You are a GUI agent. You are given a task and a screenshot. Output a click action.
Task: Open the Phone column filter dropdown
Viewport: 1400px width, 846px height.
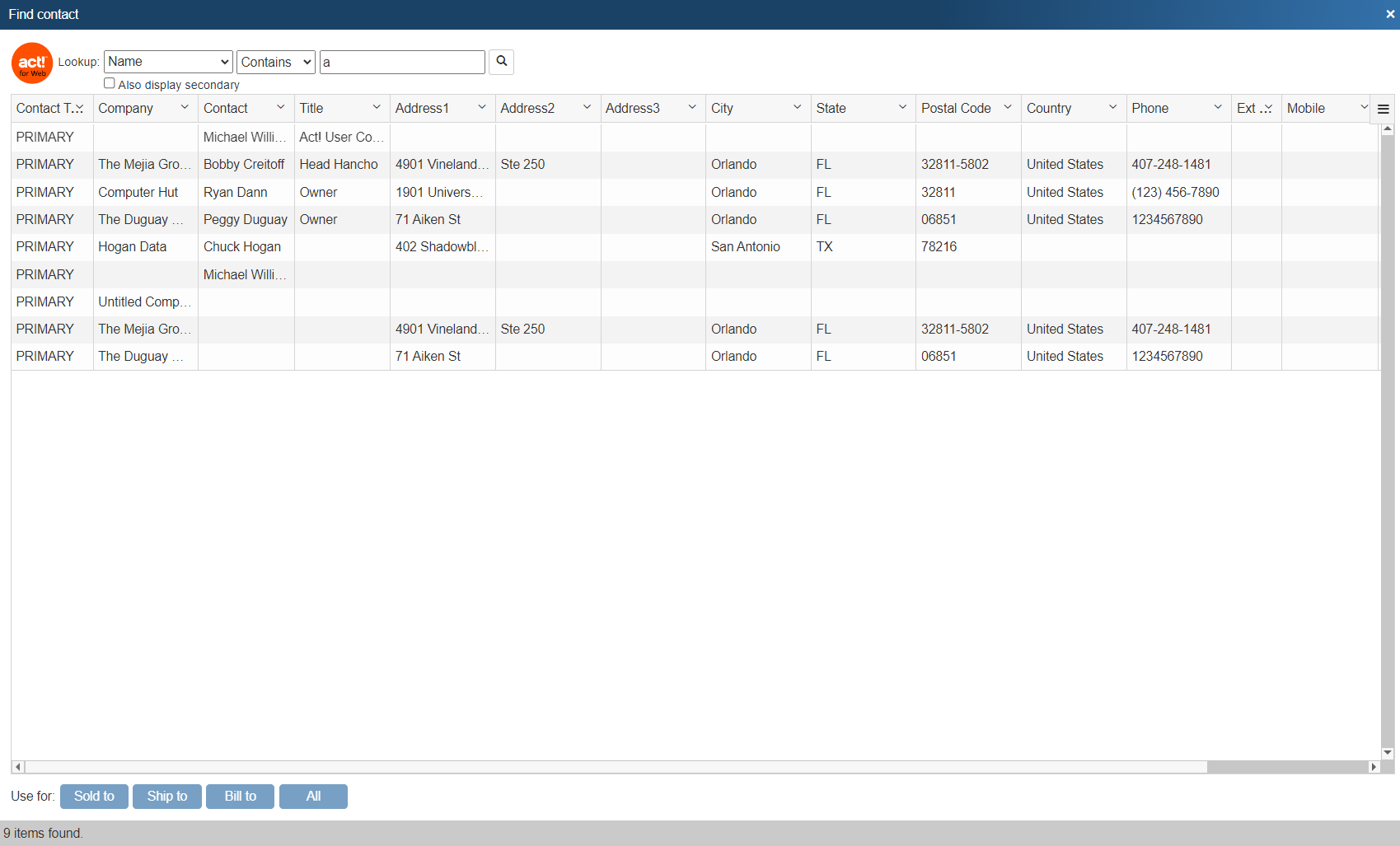[x=1218, y=107]
